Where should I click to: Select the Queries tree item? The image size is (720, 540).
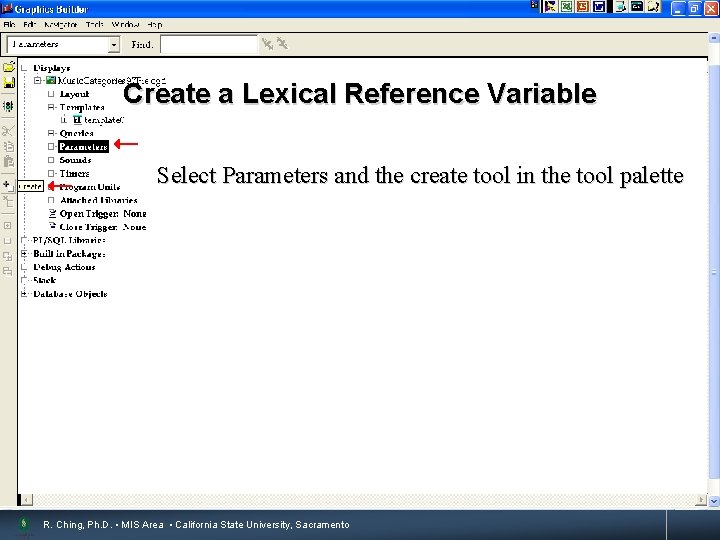coord(76,134)
